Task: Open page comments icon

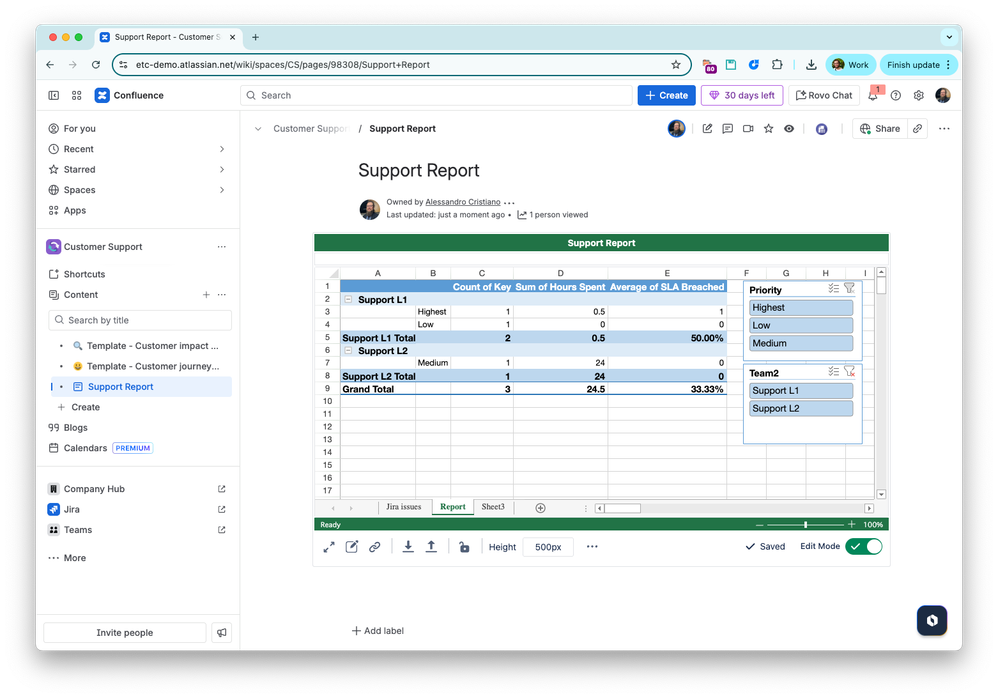Action: pyautogui.click(x=727, y=129)
